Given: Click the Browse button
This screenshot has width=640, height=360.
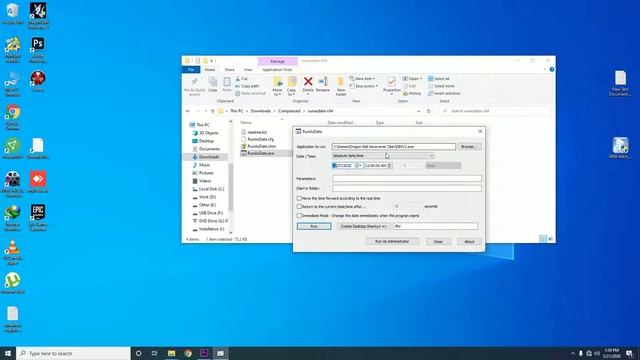Looking at the screenshot, I should point(469,147).
